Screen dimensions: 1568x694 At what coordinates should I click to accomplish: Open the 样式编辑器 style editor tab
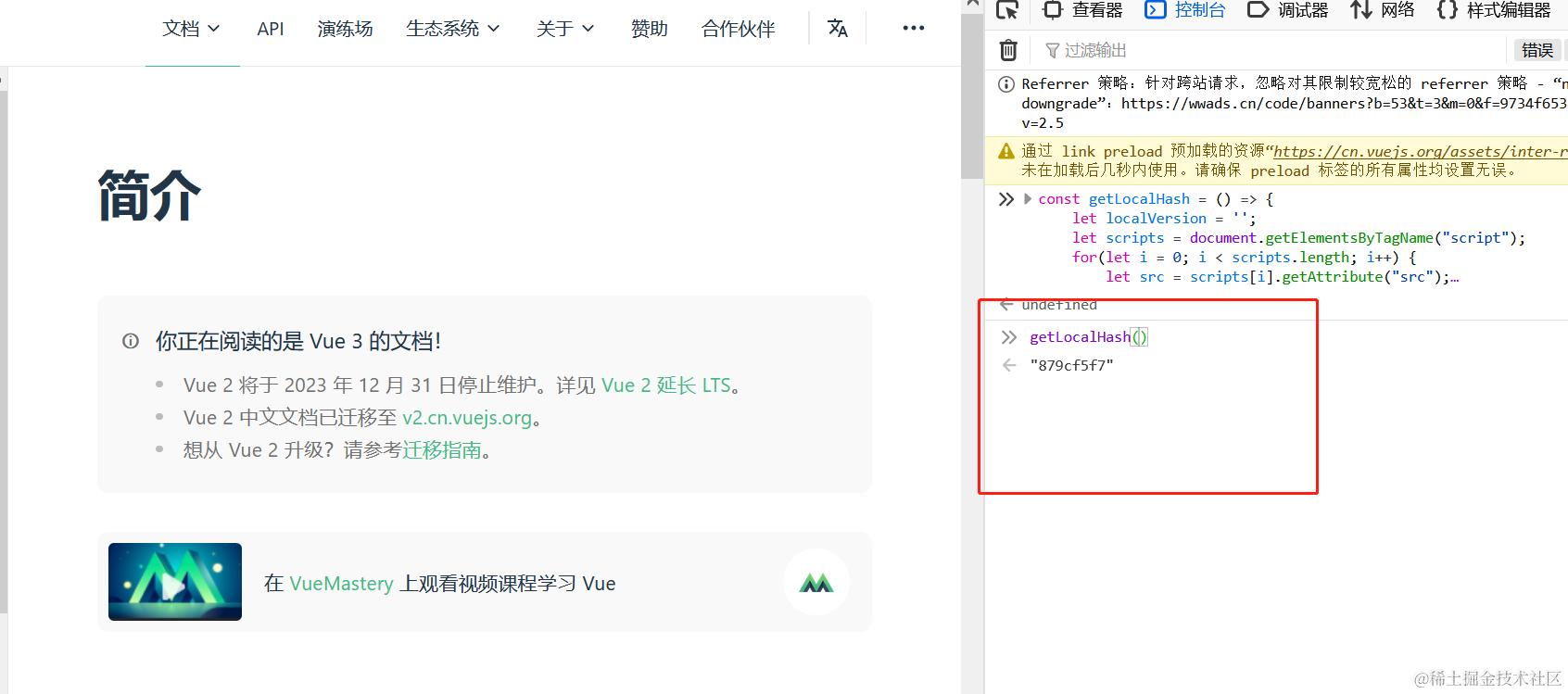[x=1494, y=10]
